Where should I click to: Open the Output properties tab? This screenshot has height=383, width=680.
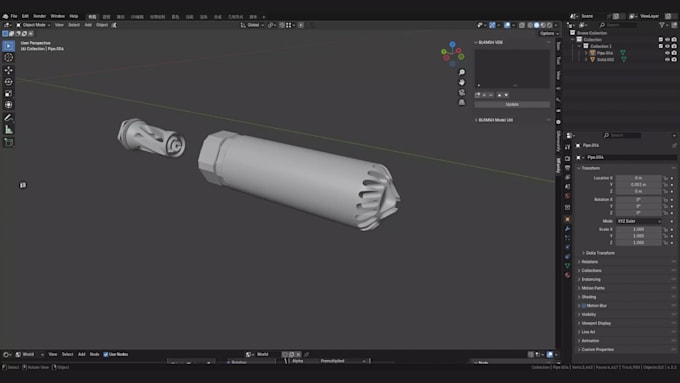[x=567, y=168]
